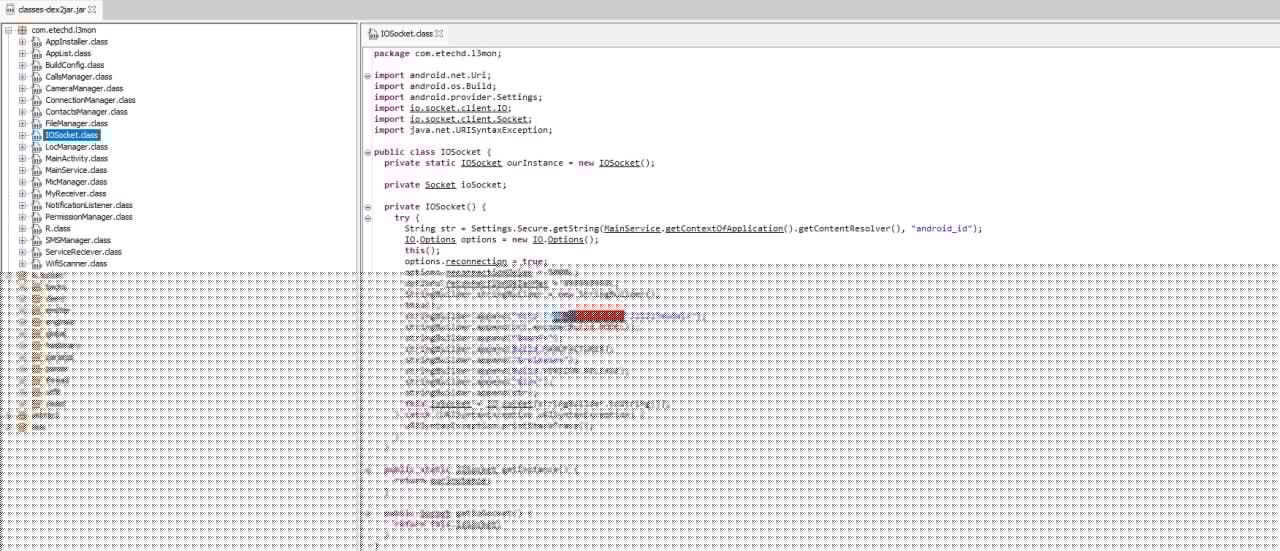
Task: Click the SMSManager.class file icon
Action: pyautogui.click(x=37, y=240)
